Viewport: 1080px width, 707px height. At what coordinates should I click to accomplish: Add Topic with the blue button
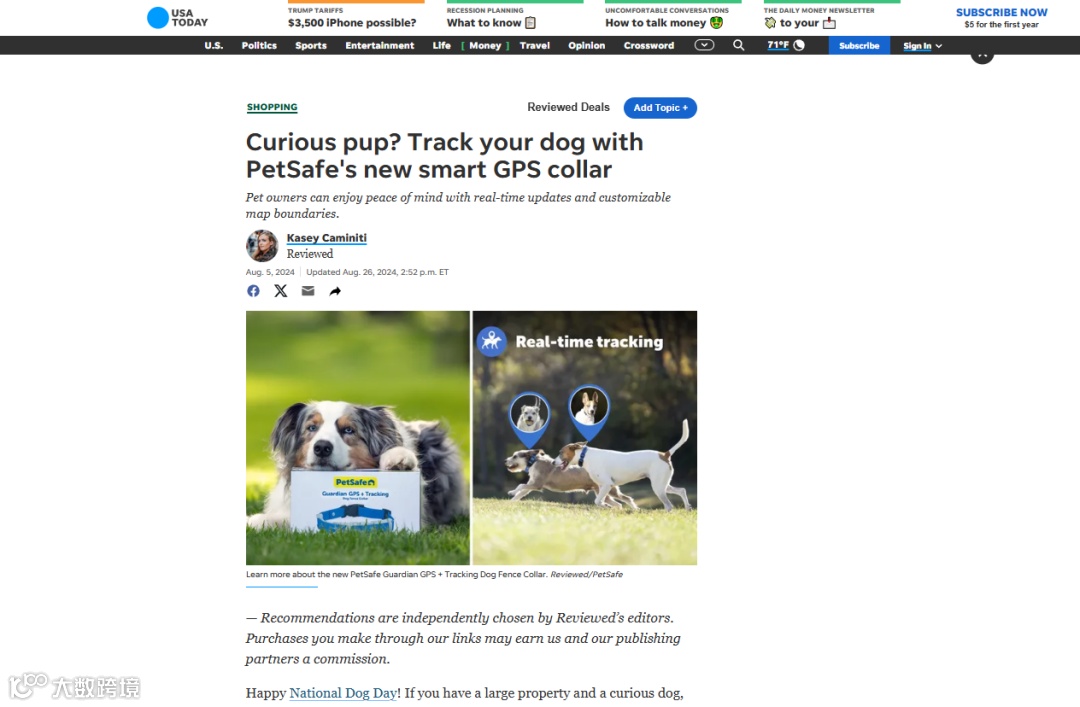[x=660, y=107]
